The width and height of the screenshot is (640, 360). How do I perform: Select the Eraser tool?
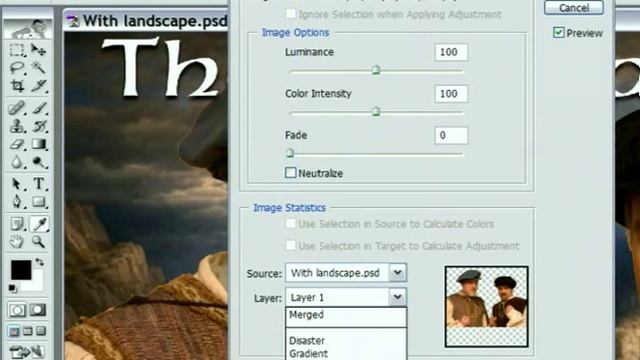(x=17, y=144)
